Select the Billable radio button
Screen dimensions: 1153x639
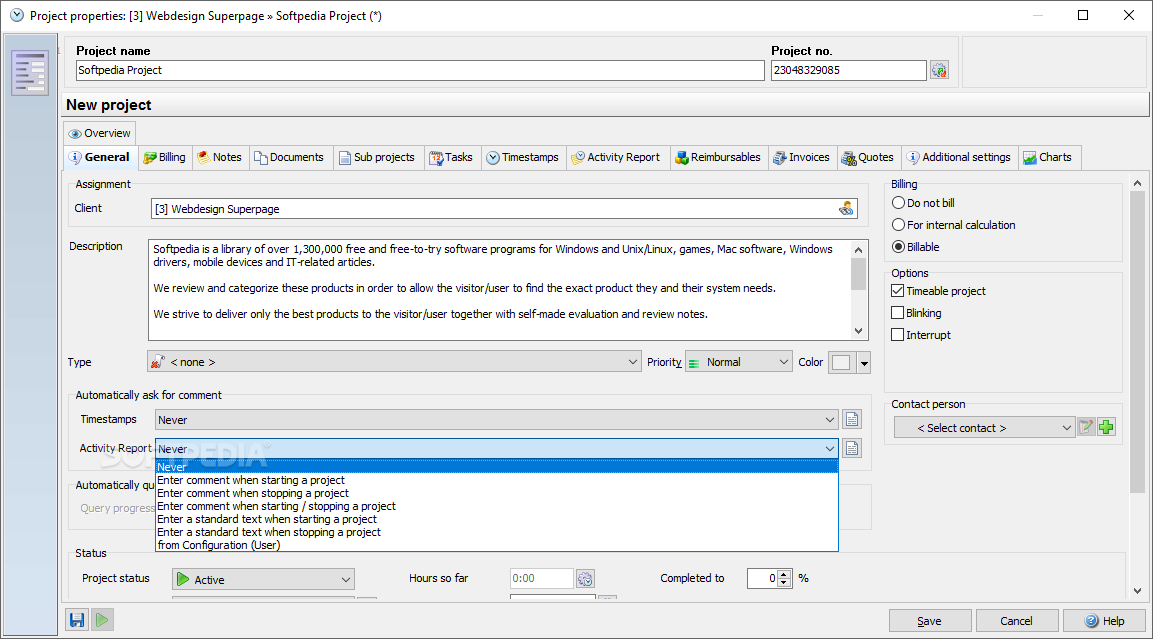coord(915,247)
